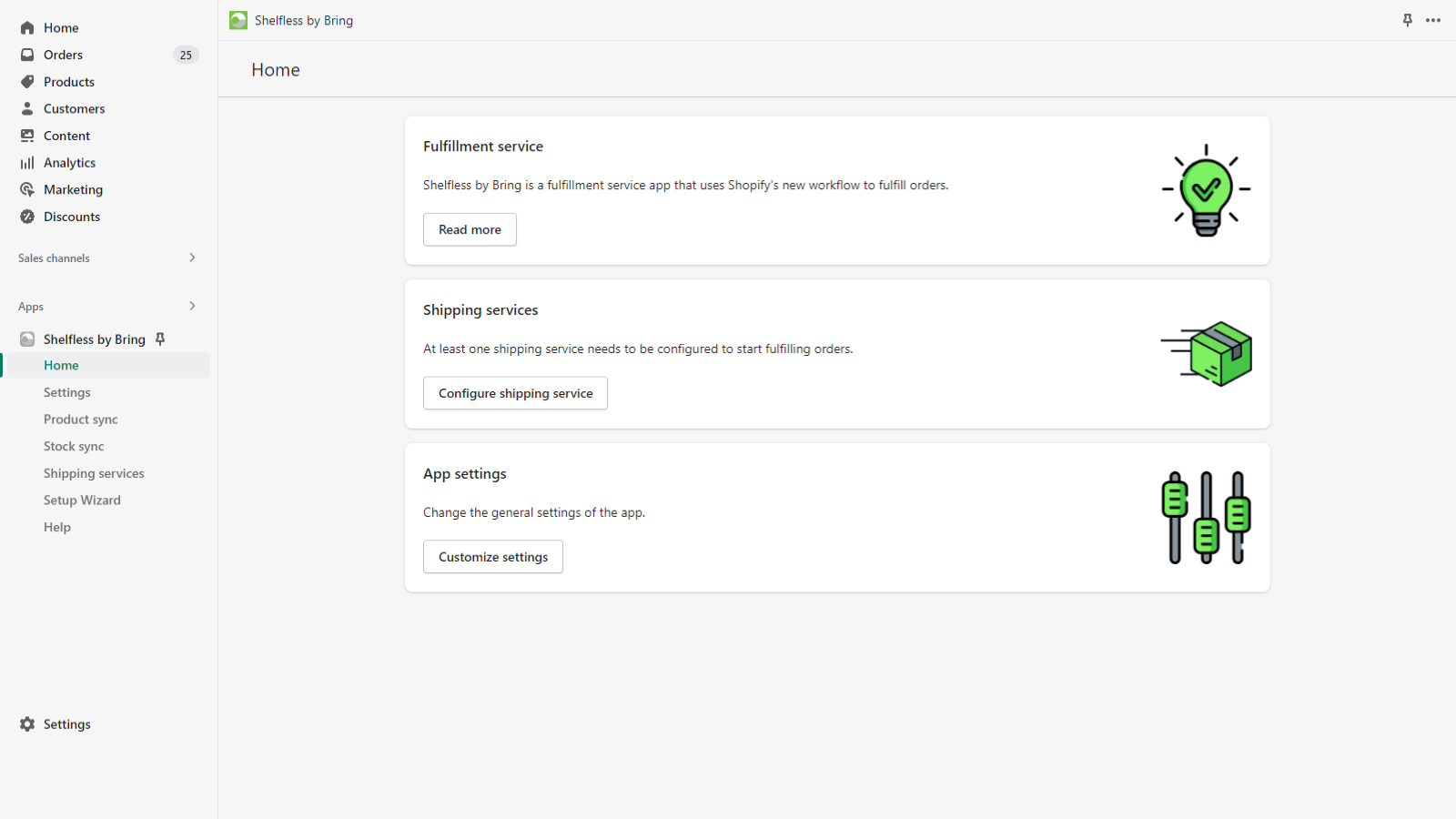Screen dimensions: 1456x819
Task: Click the Customers person icon
Action: [x=27, y=108]
